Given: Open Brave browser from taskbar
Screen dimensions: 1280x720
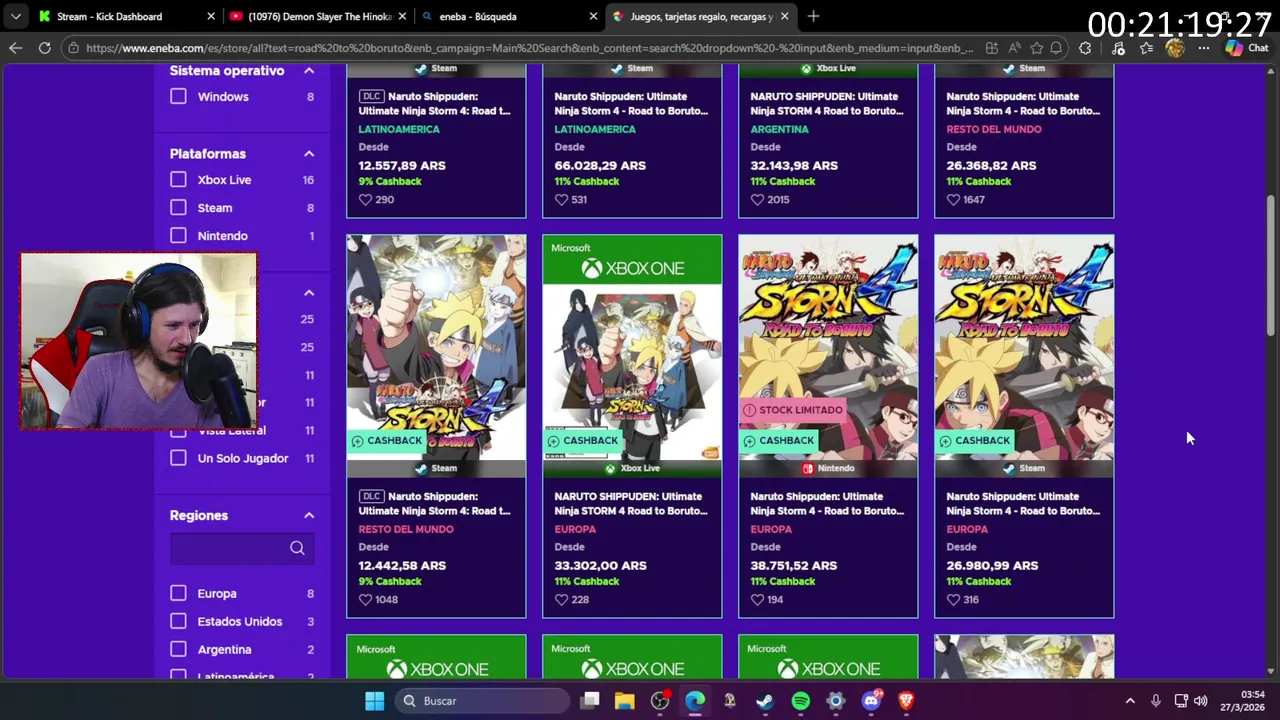Looking at the screenshot, I should (x=905, y=701).
